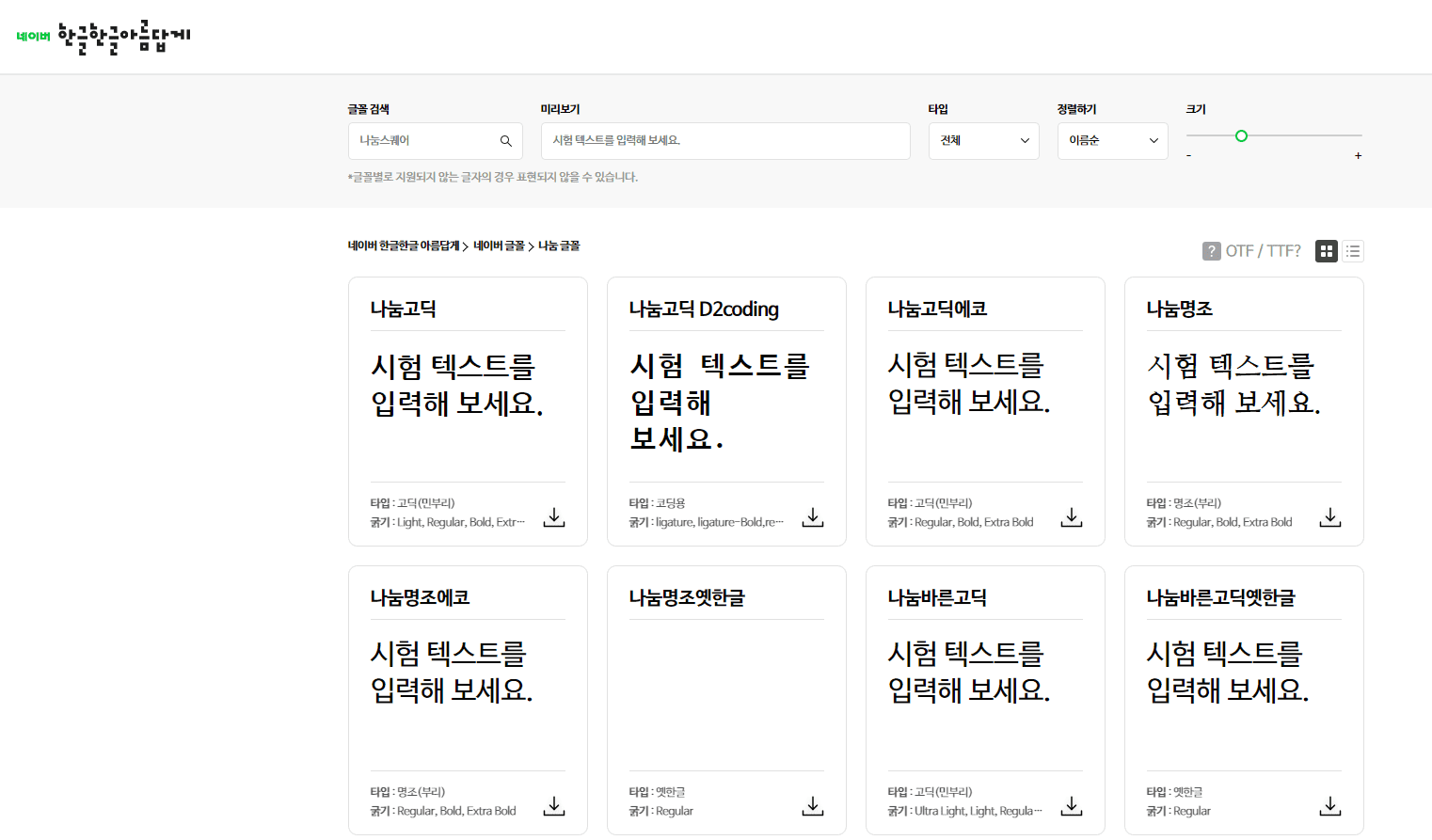
Task: Download the 나눔명조옛한글 font
Action: point(813,806)
